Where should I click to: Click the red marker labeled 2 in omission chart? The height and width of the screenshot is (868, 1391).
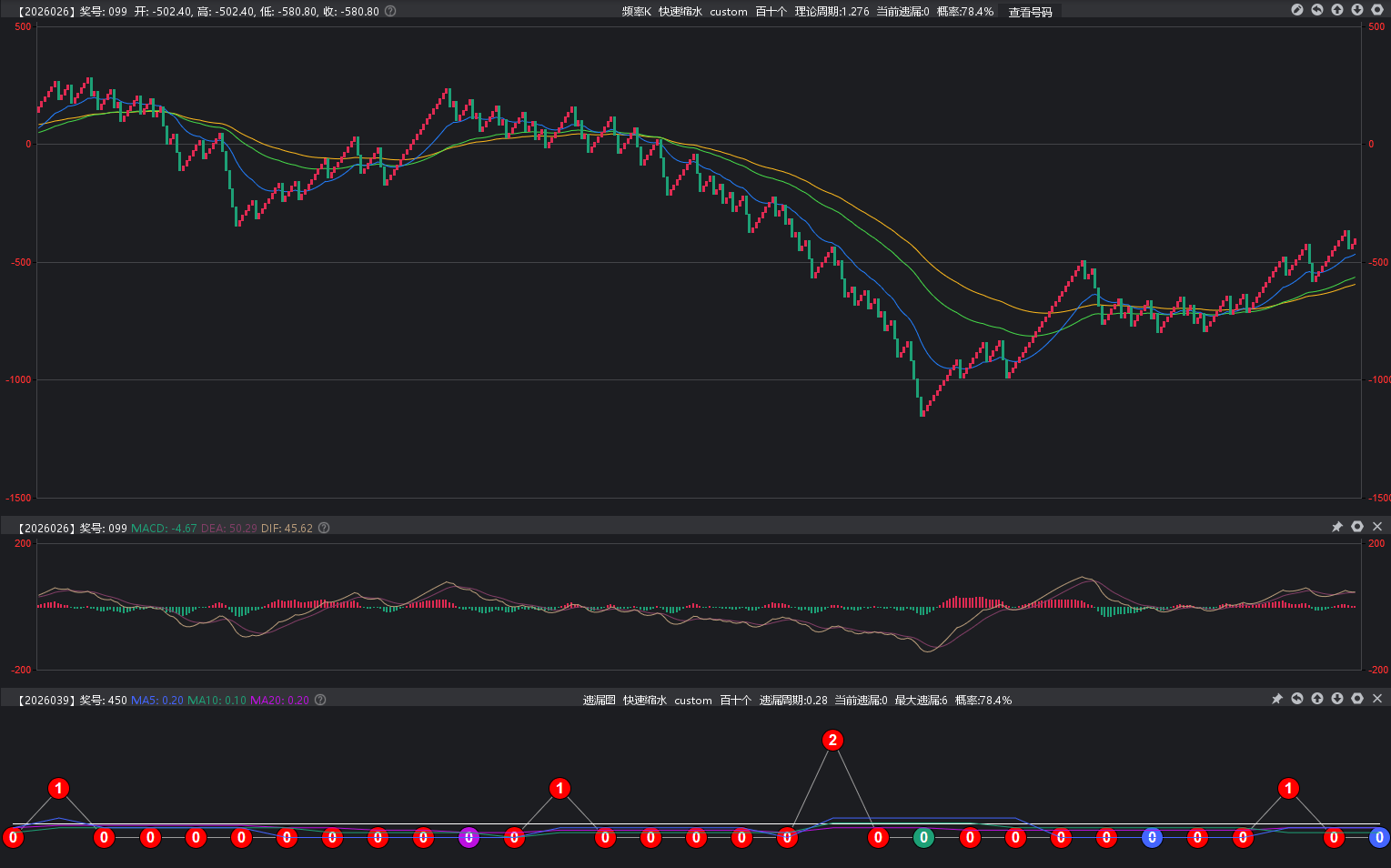pos(832,740)
